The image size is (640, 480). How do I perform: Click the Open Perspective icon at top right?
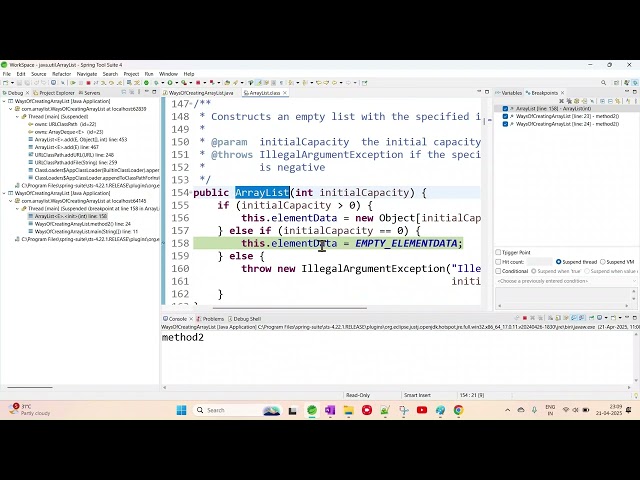click(617, 82)
